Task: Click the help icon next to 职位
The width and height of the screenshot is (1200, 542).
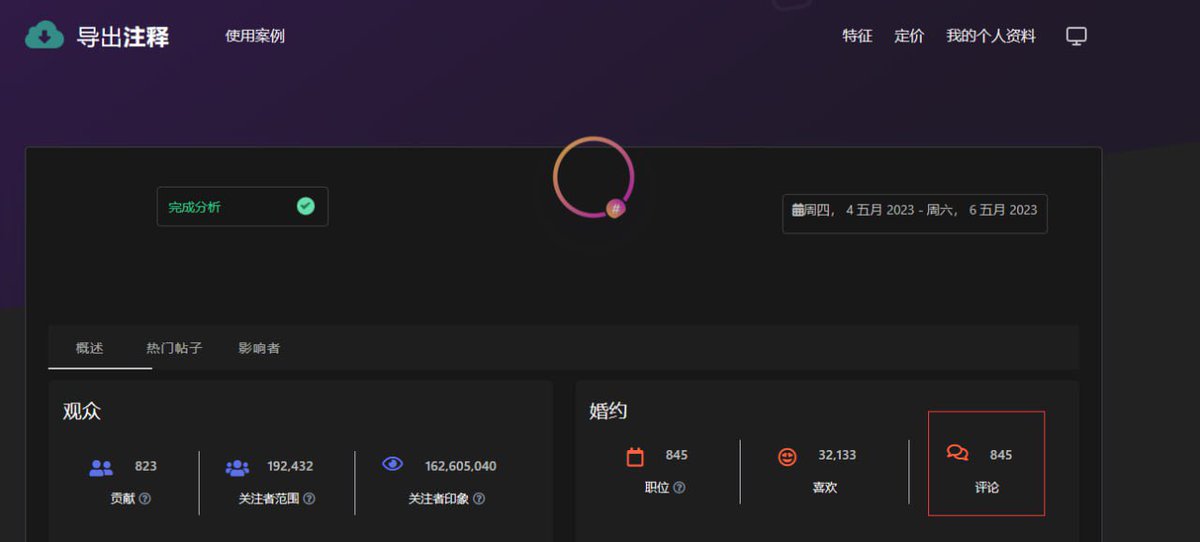Action: [x=680, y=488]
